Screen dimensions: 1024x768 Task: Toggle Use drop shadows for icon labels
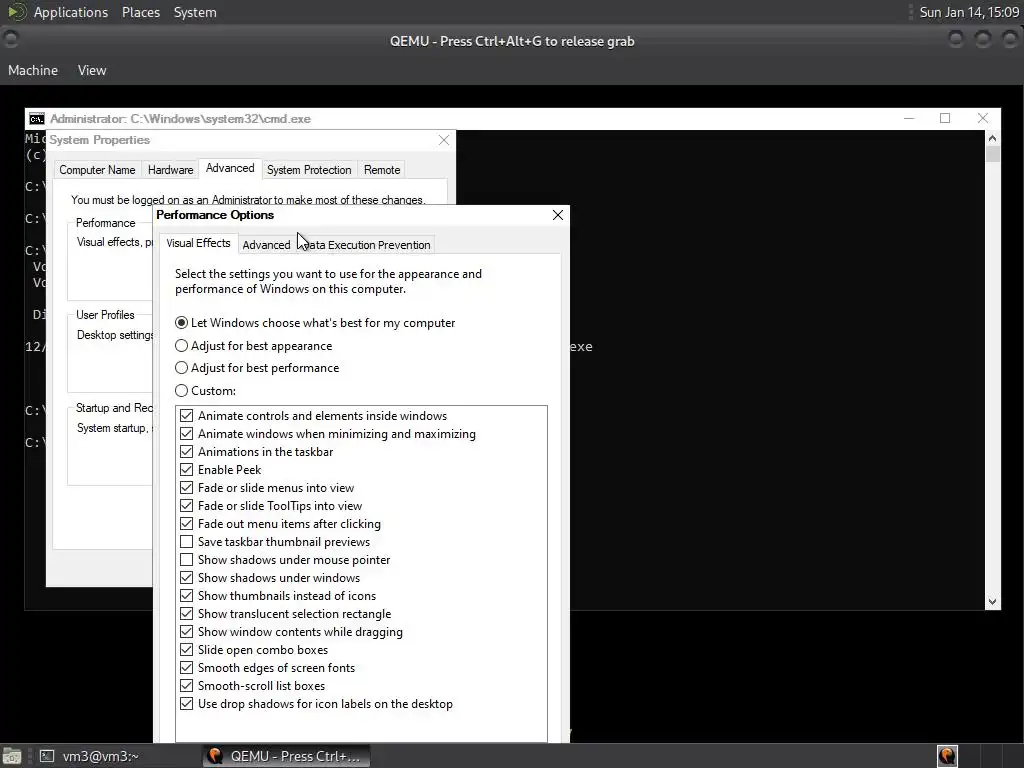coord(187,704)
